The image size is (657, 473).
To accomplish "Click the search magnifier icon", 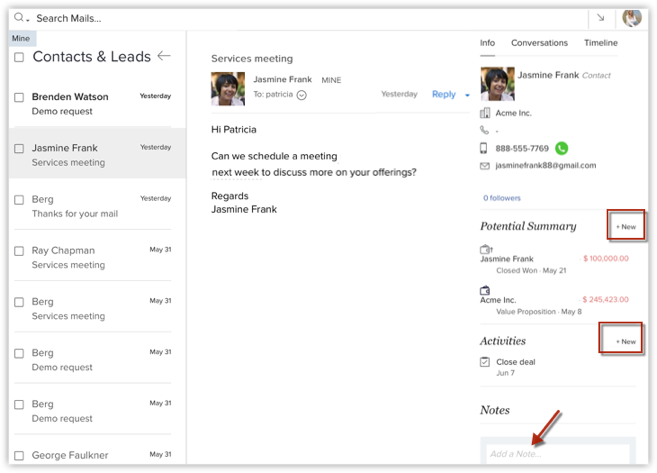I will 18,18.
